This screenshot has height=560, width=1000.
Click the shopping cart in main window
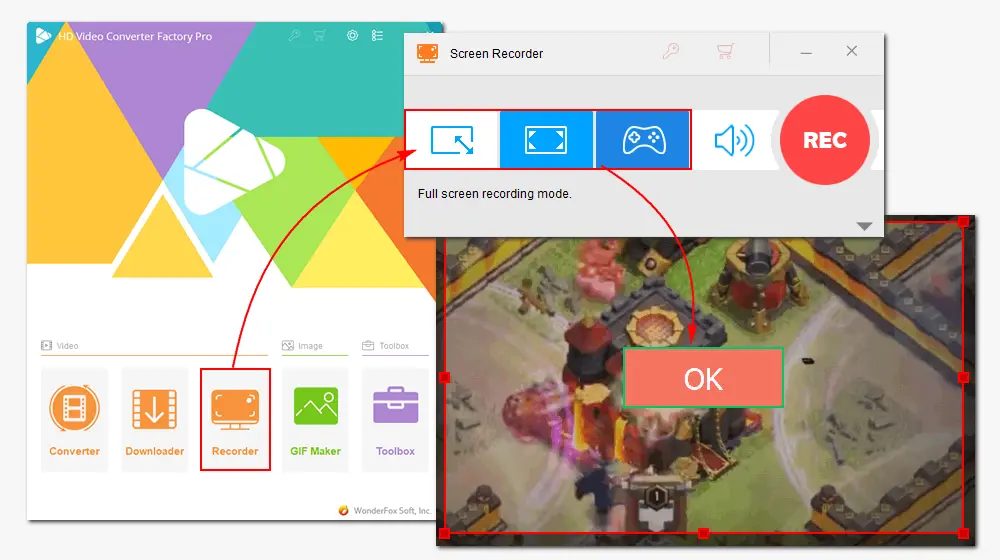320,36
